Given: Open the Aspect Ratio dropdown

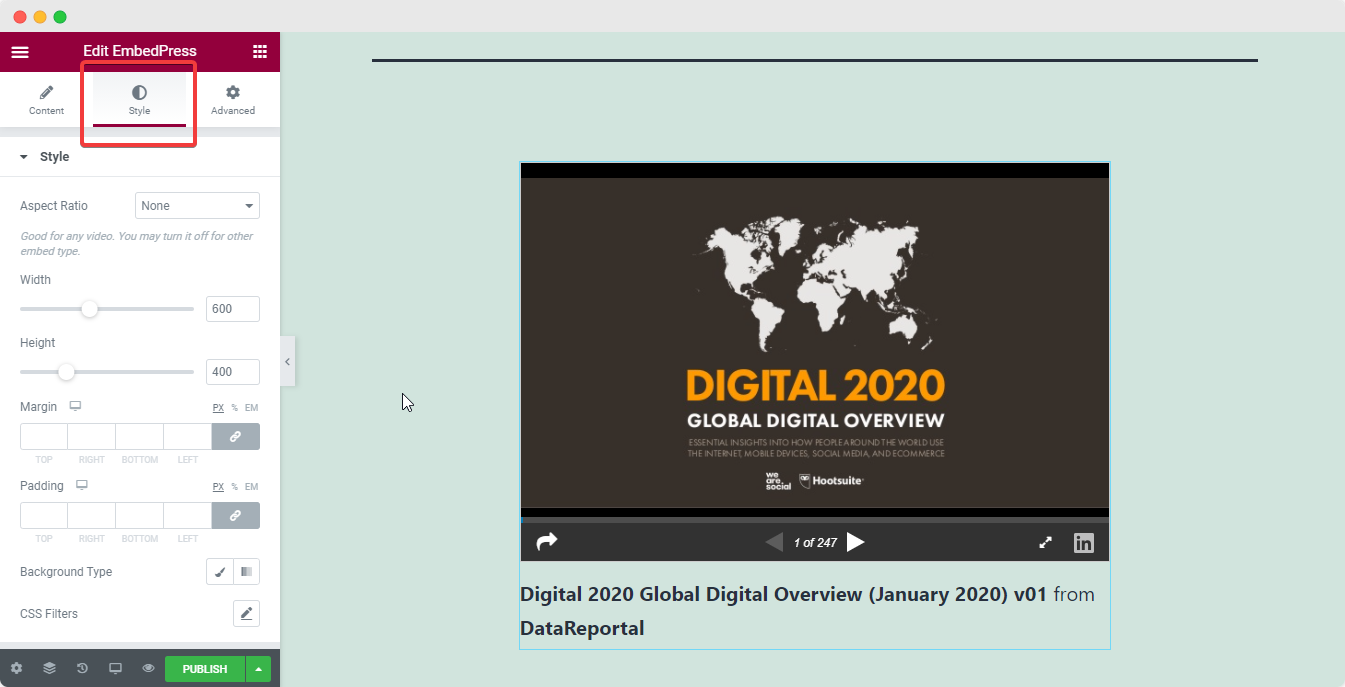Looking at the screenshot, I should tap(197, 206).
